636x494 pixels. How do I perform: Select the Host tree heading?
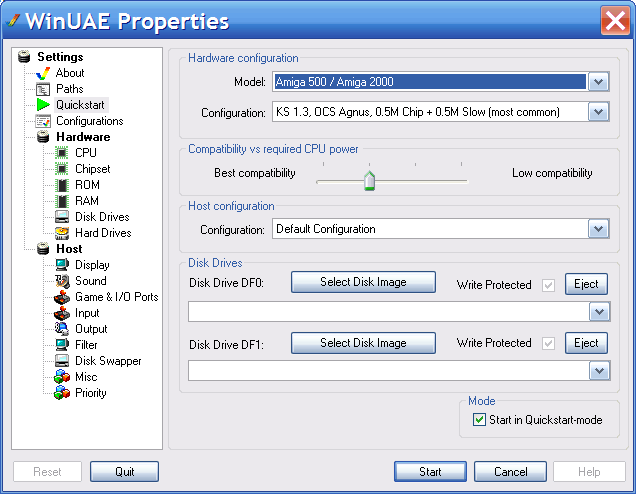pyautogui.click(x=69, y=249)
